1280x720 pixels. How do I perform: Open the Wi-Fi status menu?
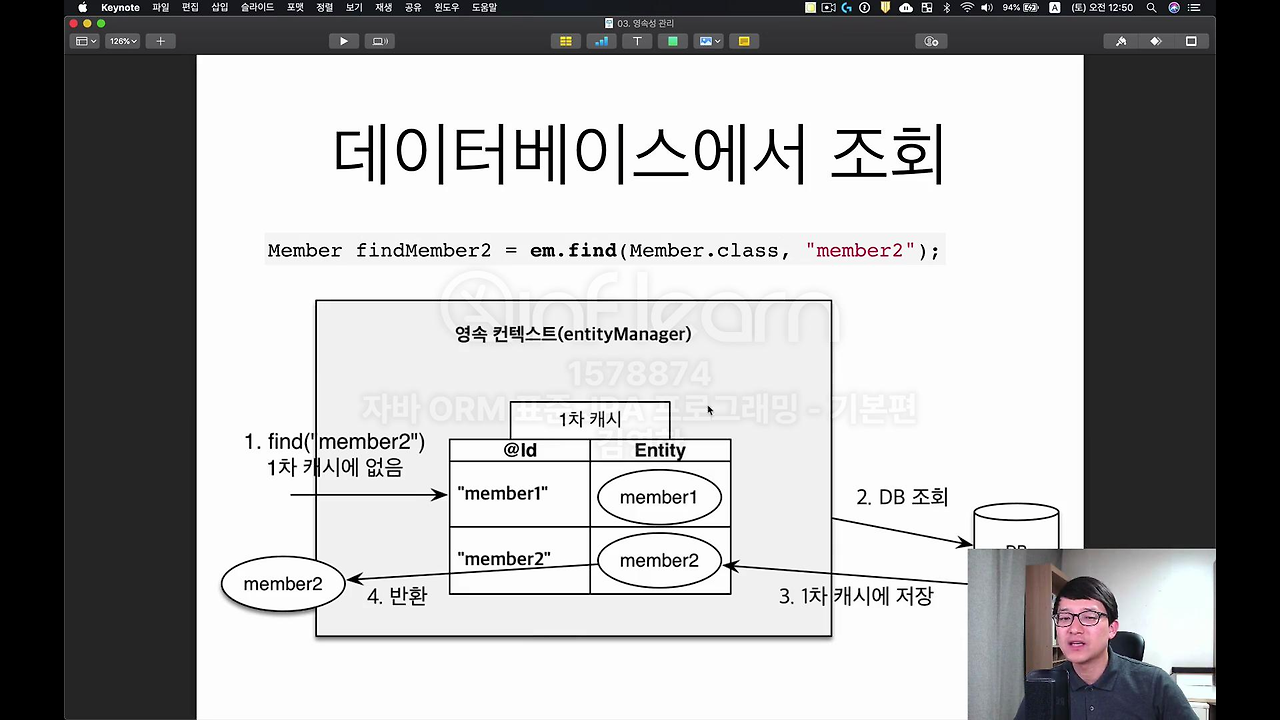tap(967, 7)
